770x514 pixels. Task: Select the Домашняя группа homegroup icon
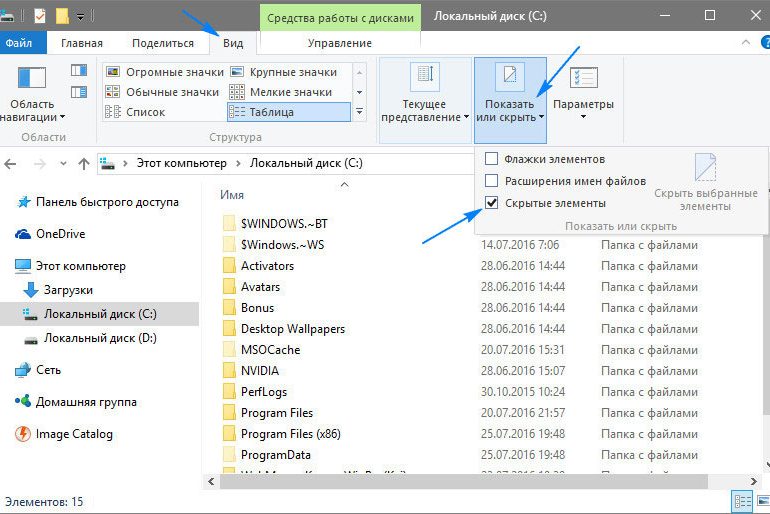click(23, 402)
